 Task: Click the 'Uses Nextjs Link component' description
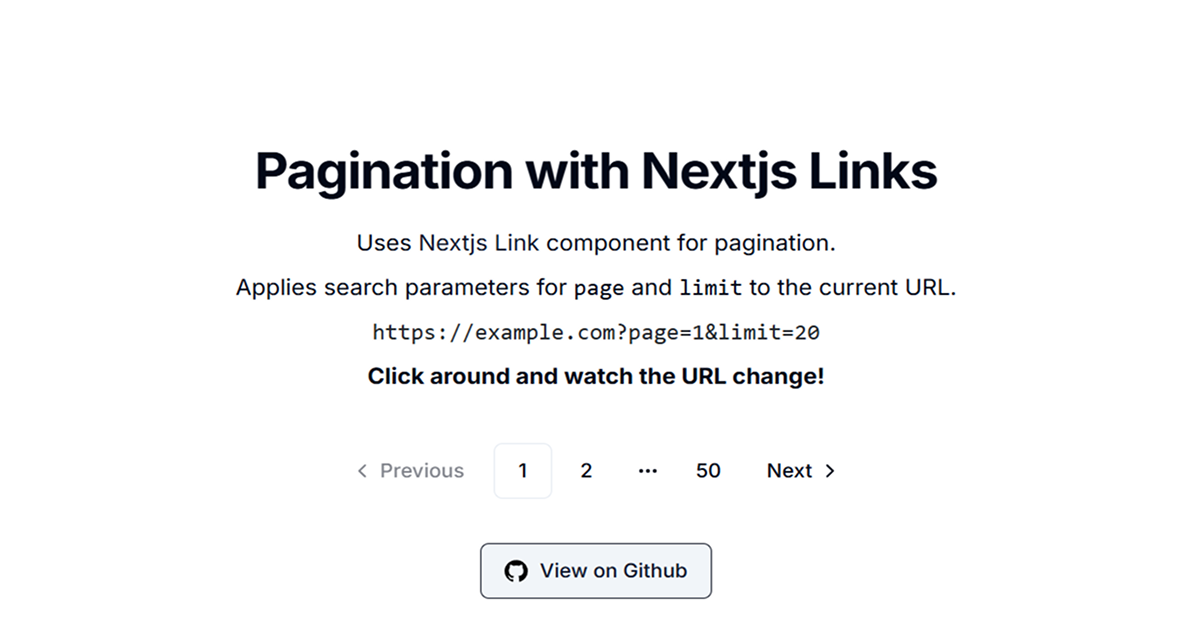(x=596, y=242)
